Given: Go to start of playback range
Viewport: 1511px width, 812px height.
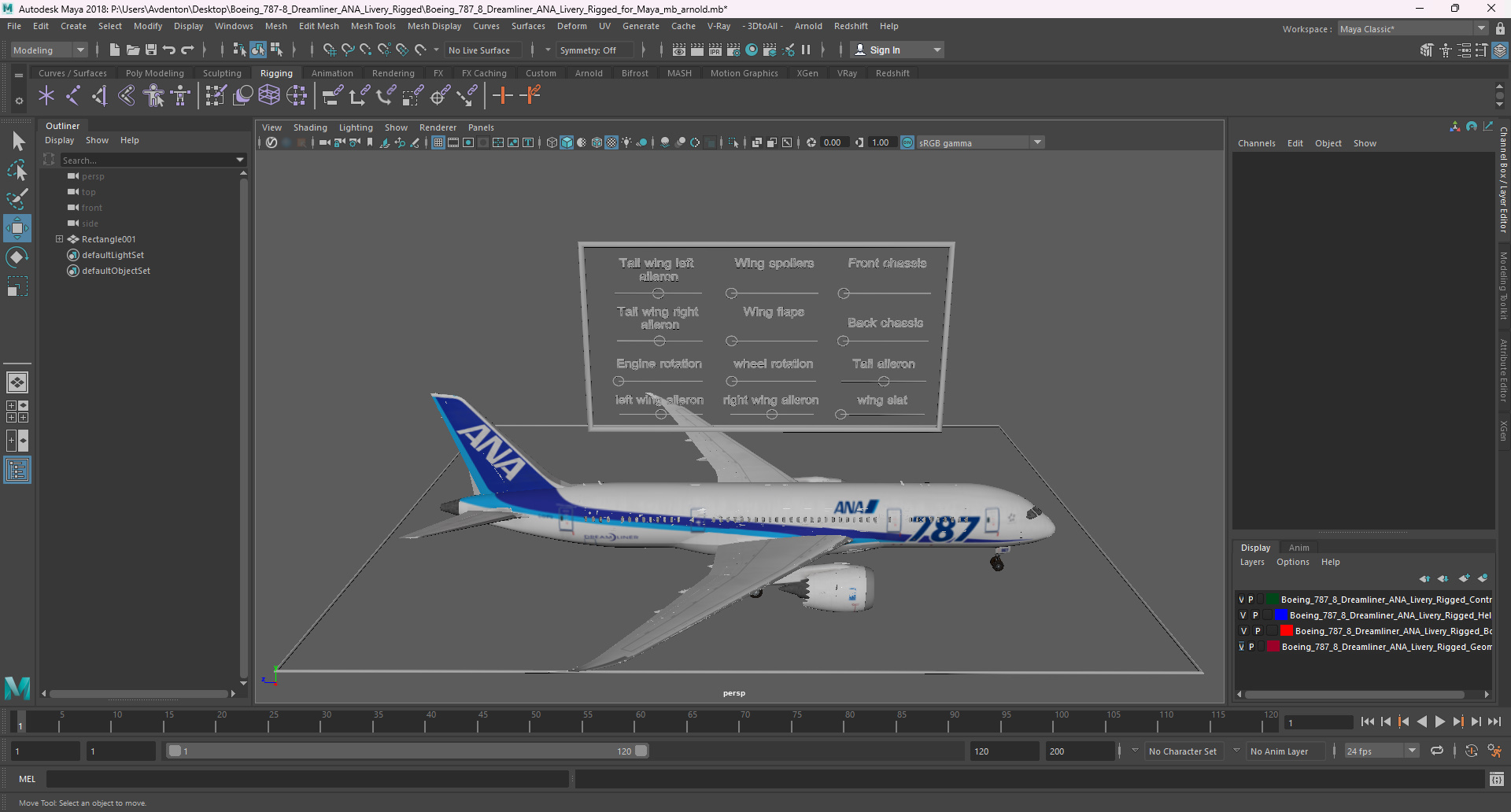Looking at the screenshot, I should point(1368,722).
